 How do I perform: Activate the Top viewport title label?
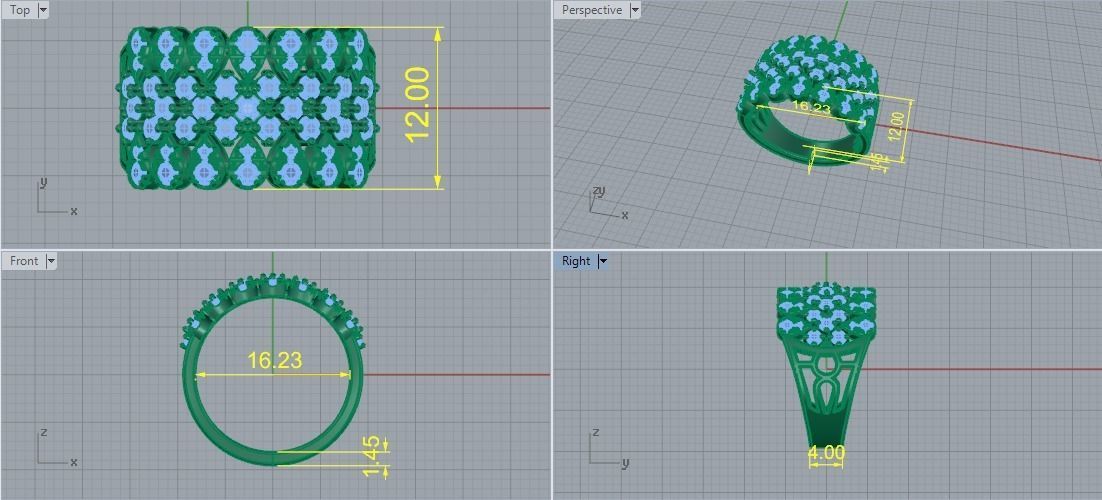tap(20, 10)
